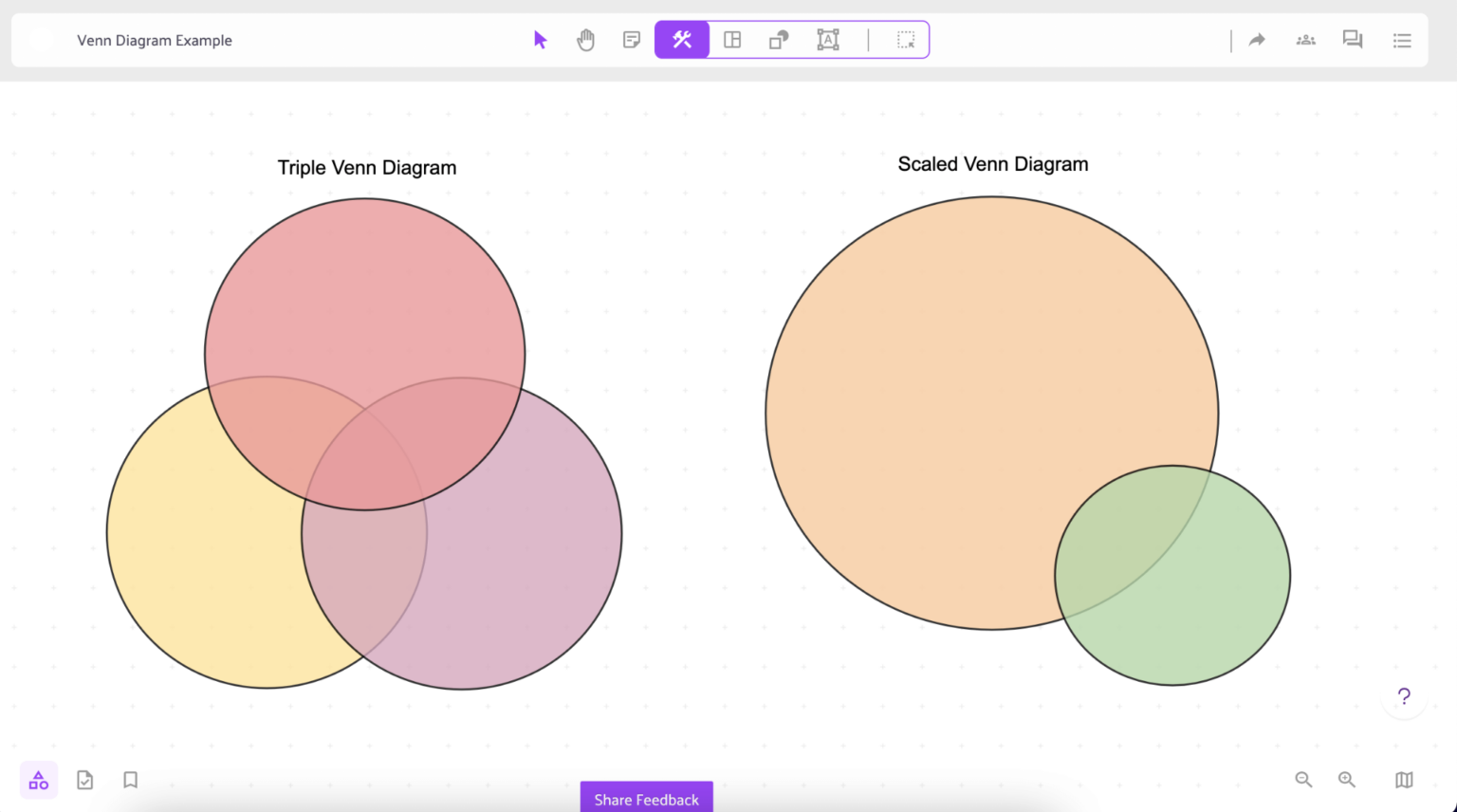Toggle the minimap view
1457x812 pixels.
coord(1403,779)
